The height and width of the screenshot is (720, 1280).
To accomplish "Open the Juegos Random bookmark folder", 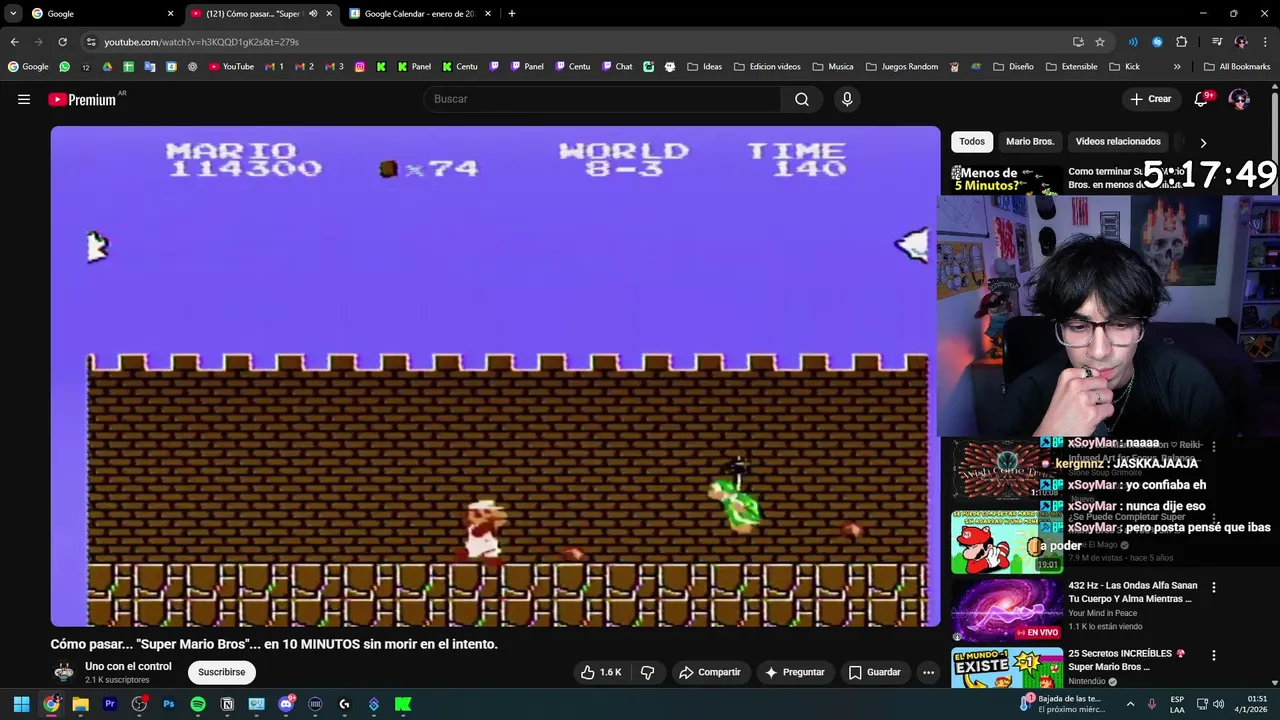I will (901, 67).
